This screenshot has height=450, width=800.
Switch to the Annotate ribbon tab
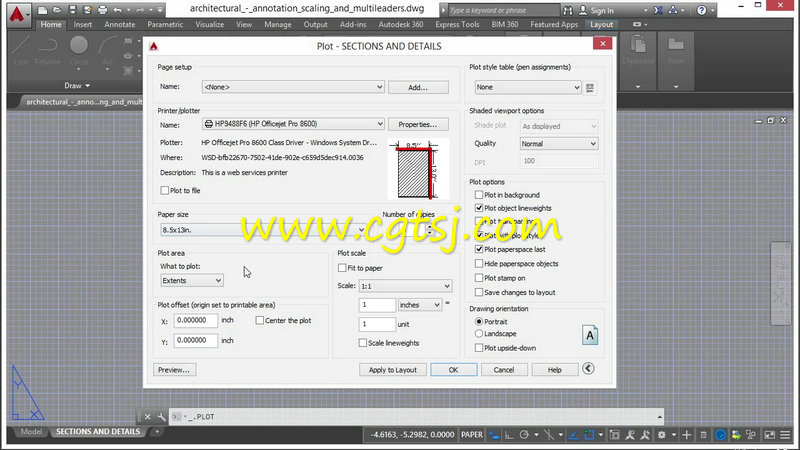tap(120, 24)
